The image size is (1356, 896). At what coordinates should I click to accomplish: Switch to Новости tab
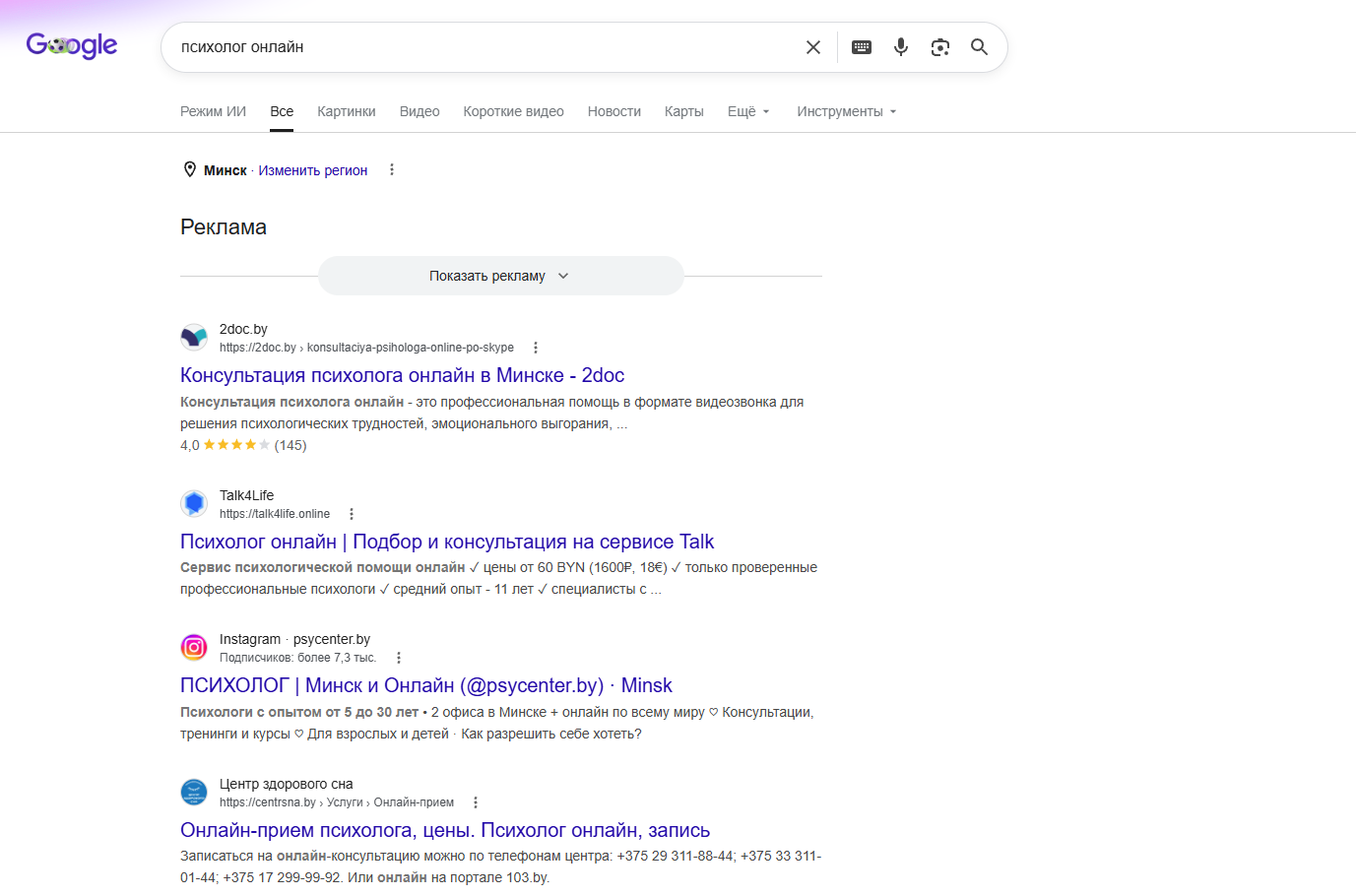point(614,111)
